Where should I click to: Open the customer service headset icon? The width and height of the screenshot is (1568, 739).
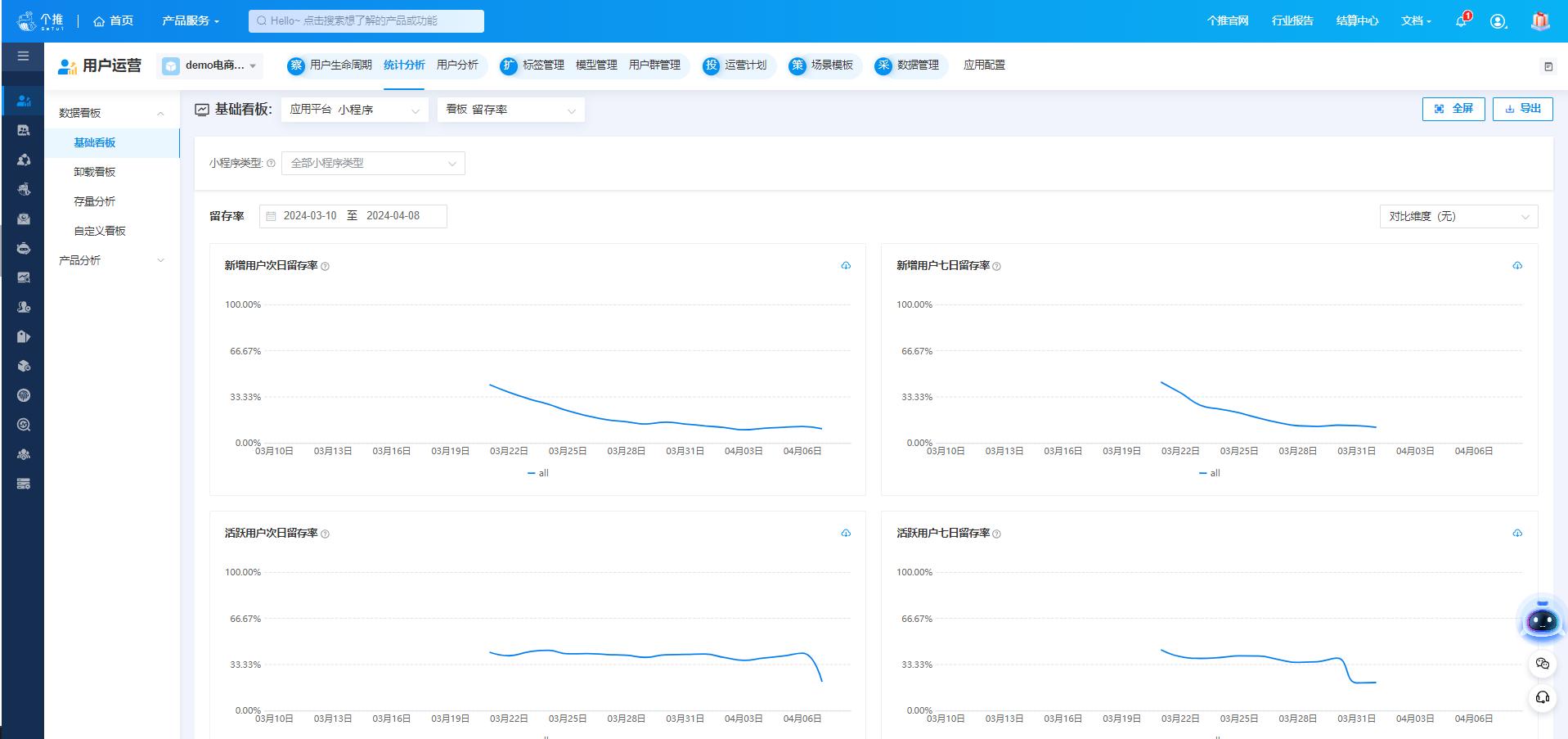(1543, 698)
